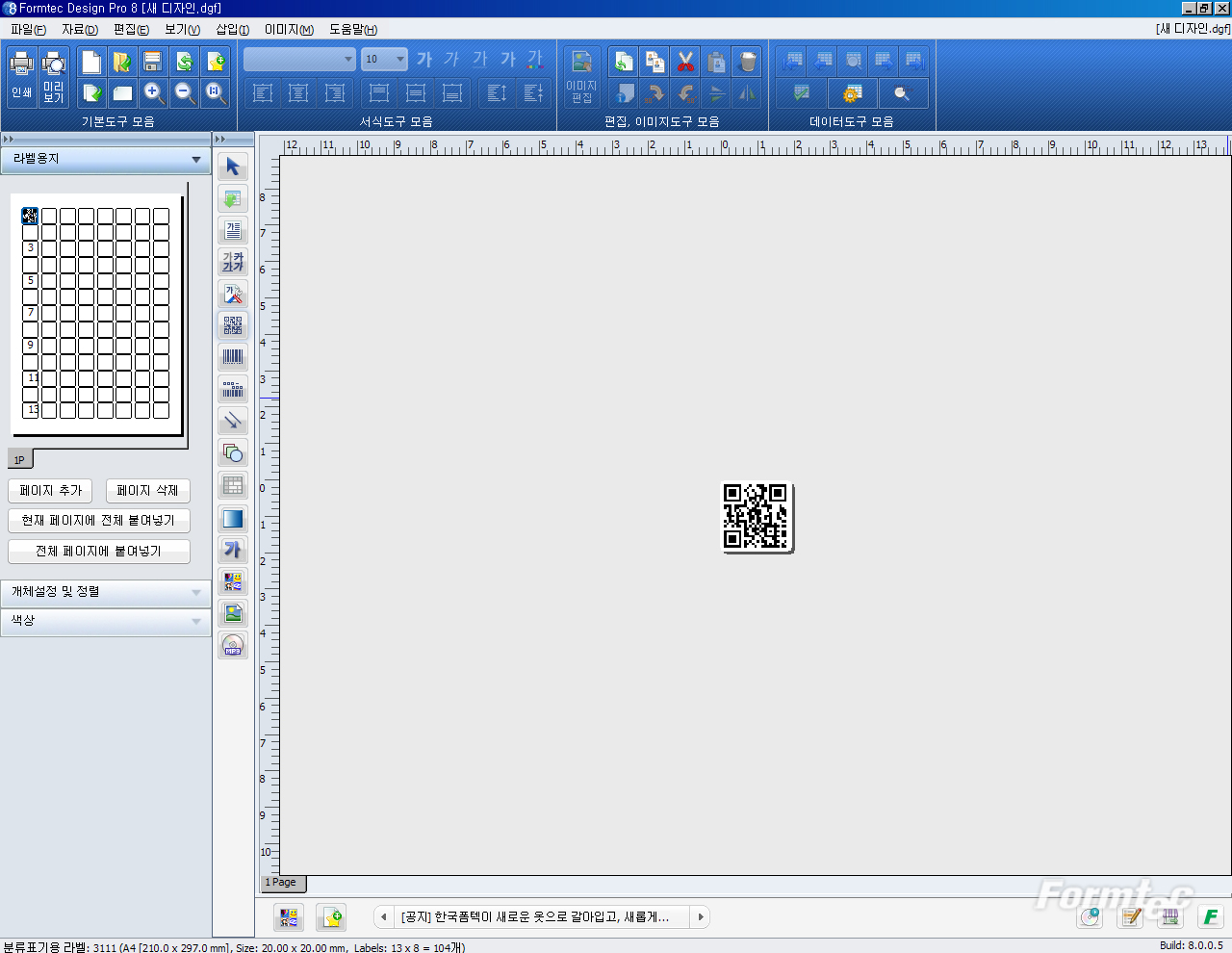The width and height of the screenshot is (1232, 953).
Task: Select the 1 Page canvas tab
Action: tap(282, 883)
